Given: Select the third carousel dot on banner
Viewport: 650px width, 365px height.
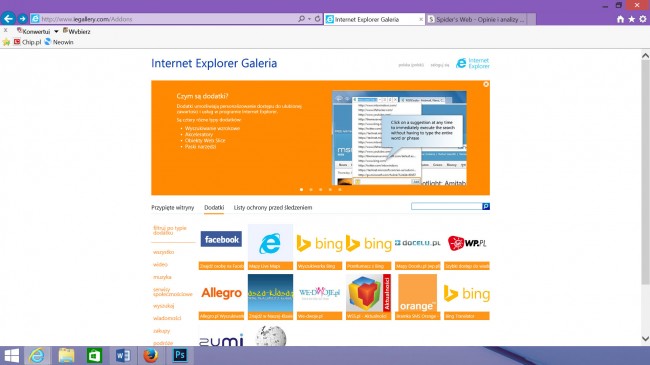Looking at the screenshot, I should [x=320, y=190].
